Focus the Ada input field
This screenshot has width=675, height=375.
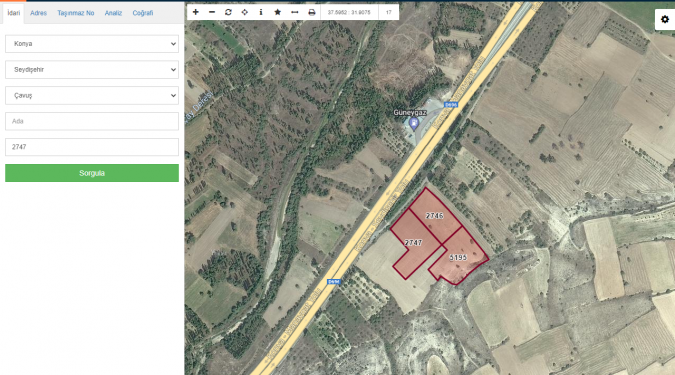(92, 121)
